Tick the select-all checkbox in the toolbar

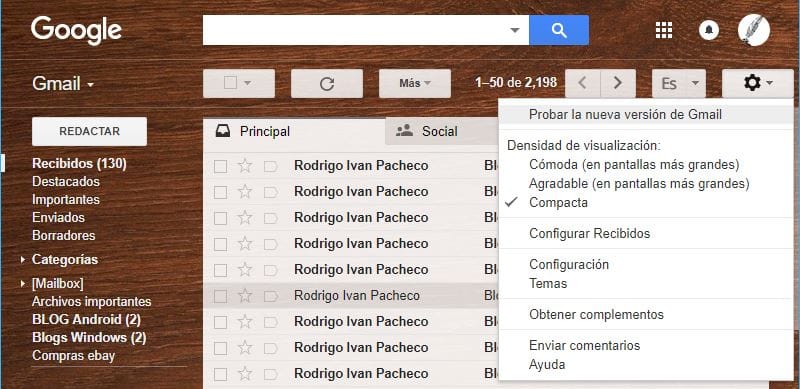(x=230, y=83)
